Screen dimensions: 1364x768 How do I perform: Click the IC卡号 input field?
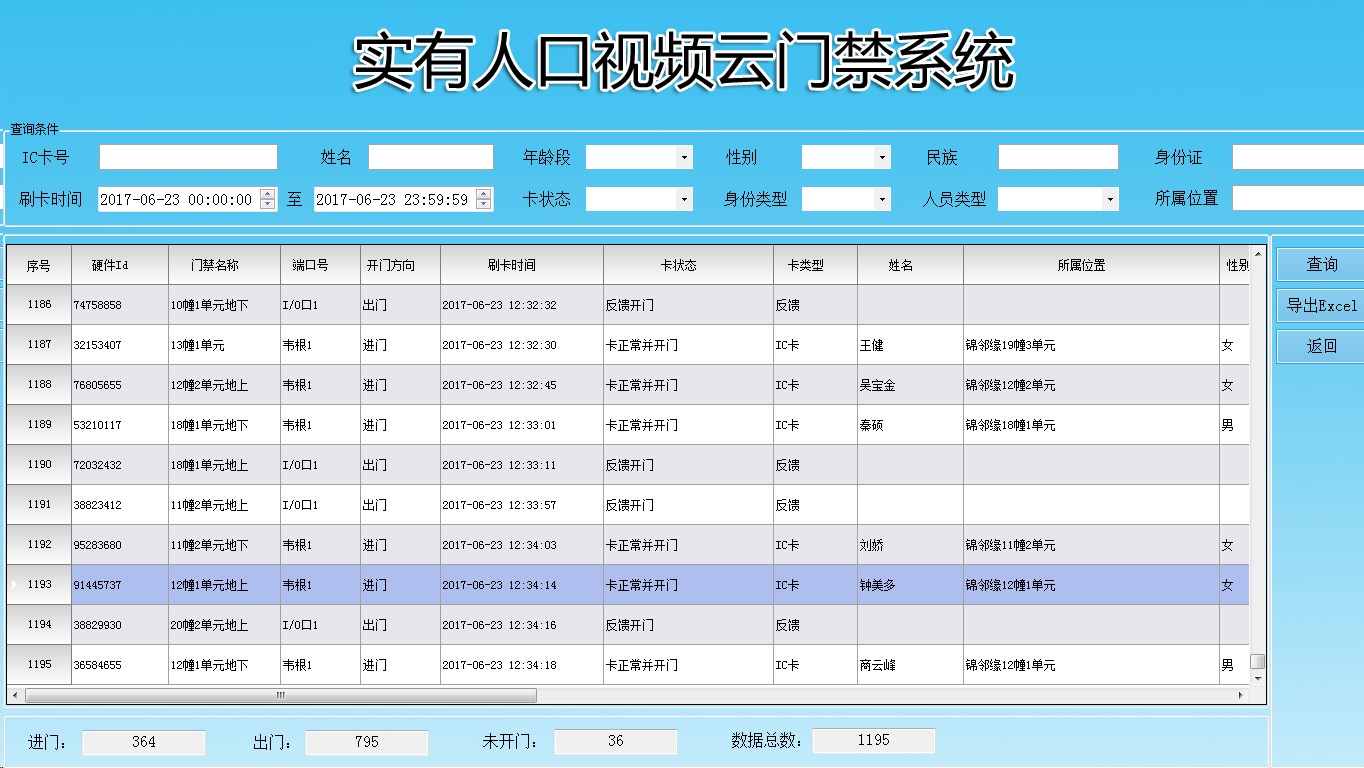point(188,158)
